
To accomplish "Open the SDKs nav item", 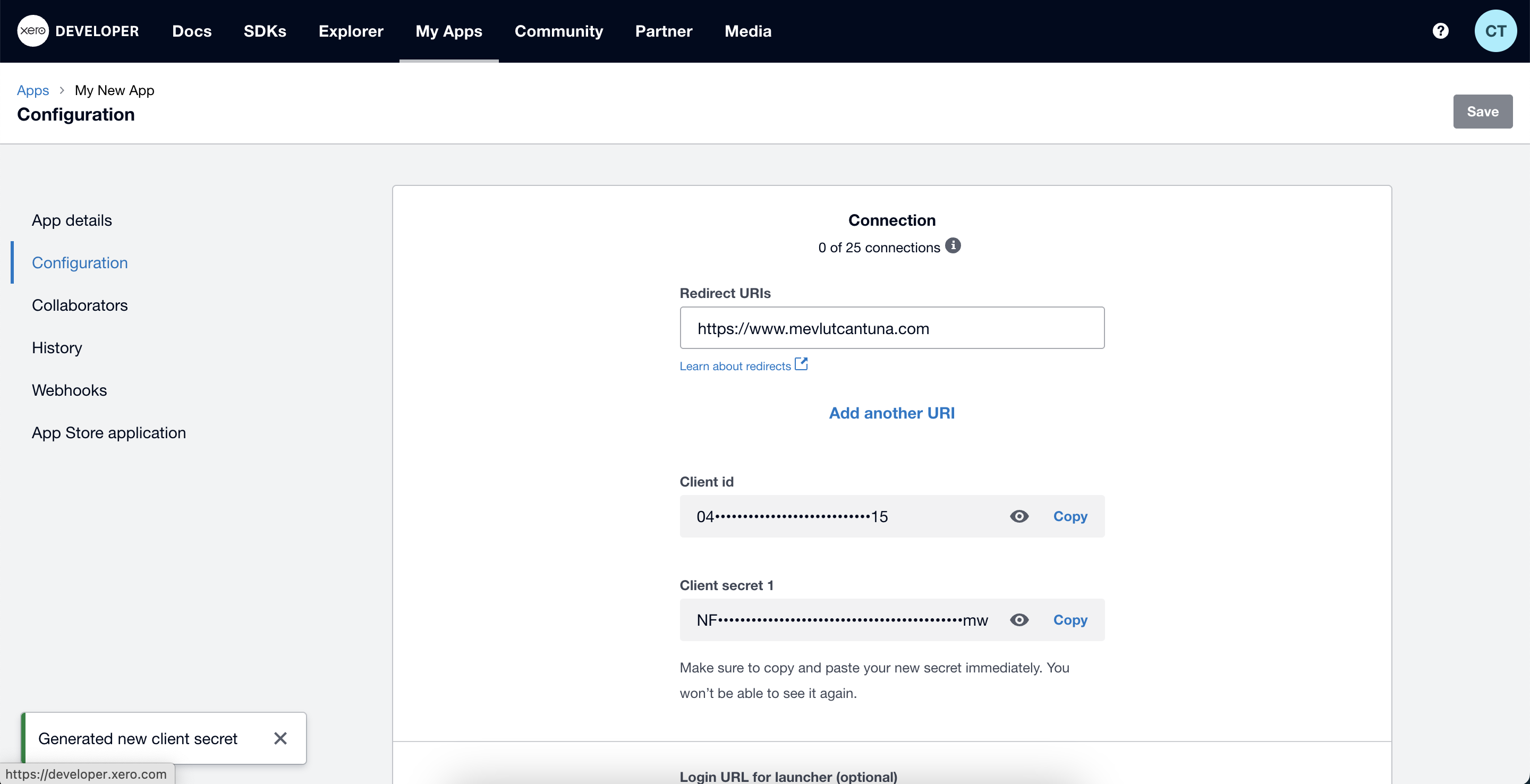I will point(265,31).
